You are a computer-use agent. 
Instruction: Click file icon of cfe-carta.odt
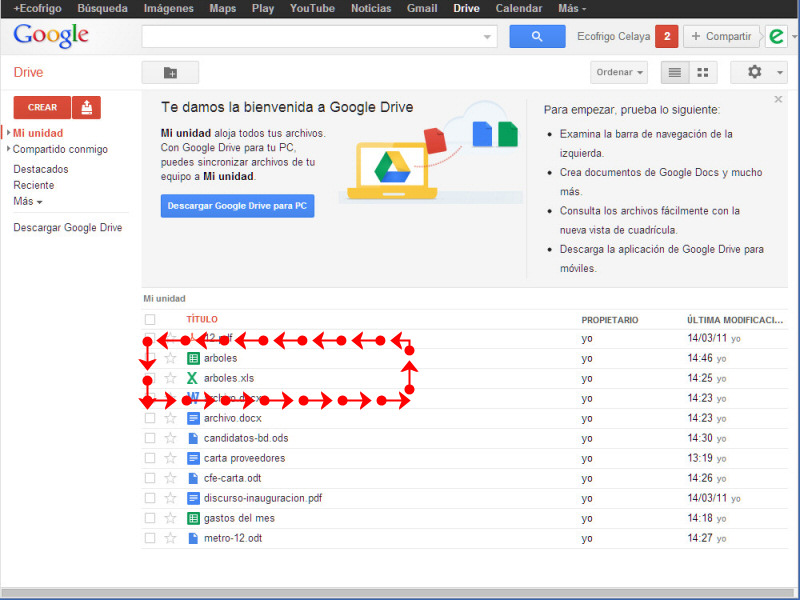(193, 478)
